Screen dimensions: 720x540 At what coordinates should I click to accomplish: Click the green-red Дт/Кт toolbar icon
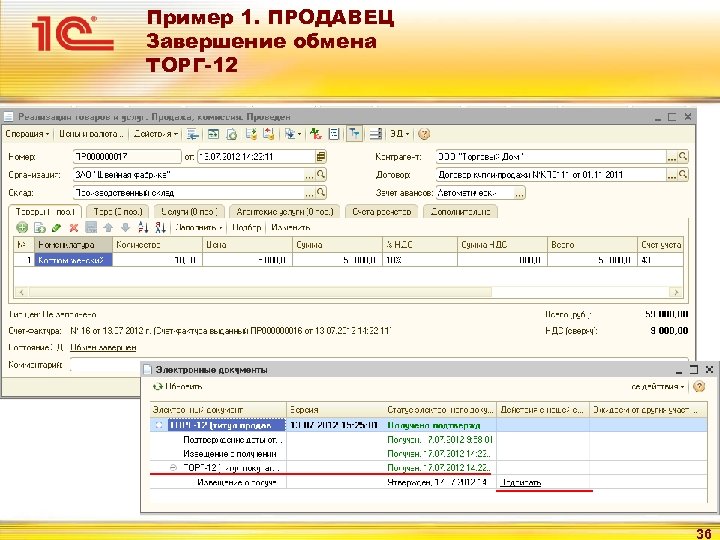(x=315, y=134)
